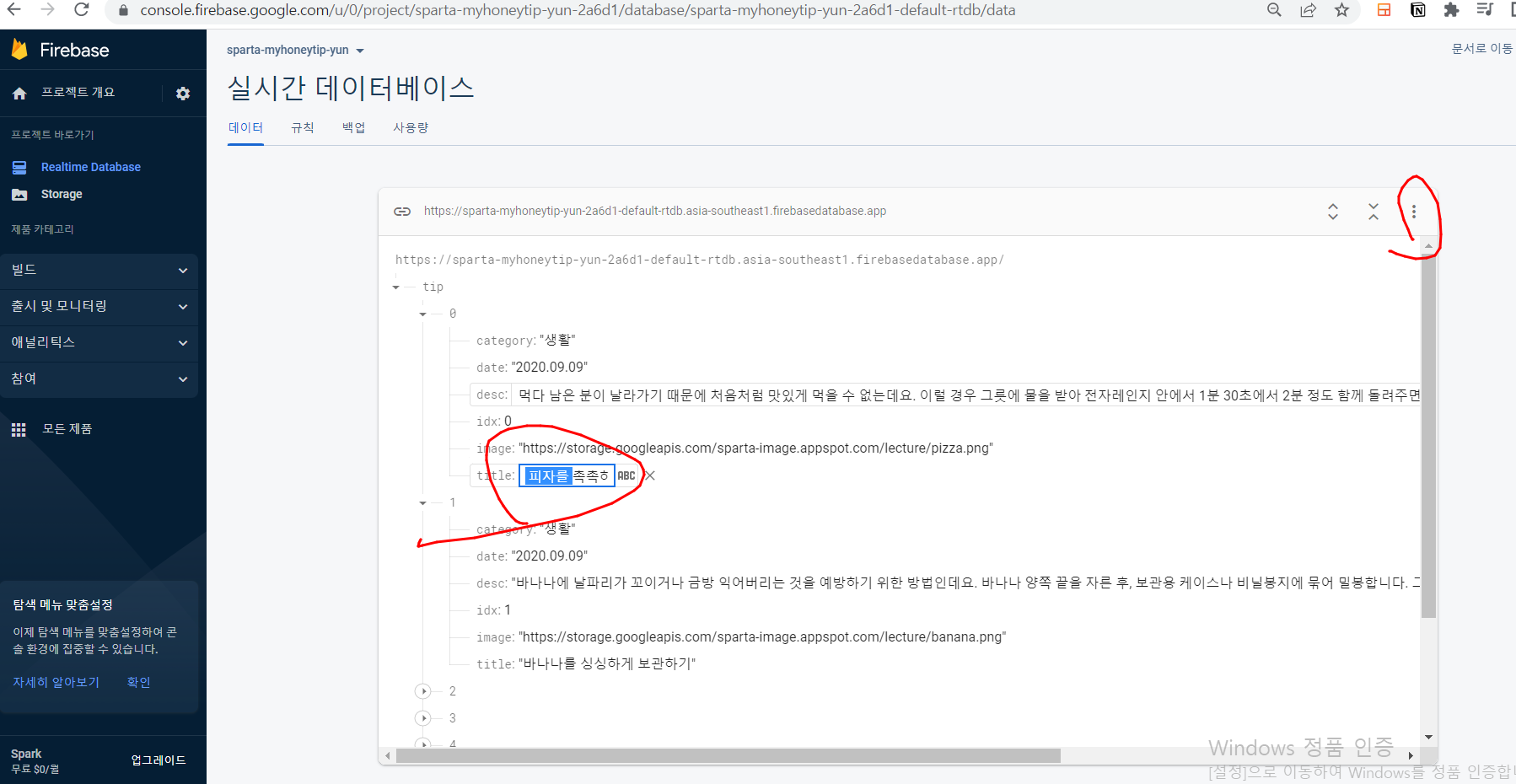The image size is (1516, 784).
Task: Expand all nodes icon
Action: [1333, 212]
